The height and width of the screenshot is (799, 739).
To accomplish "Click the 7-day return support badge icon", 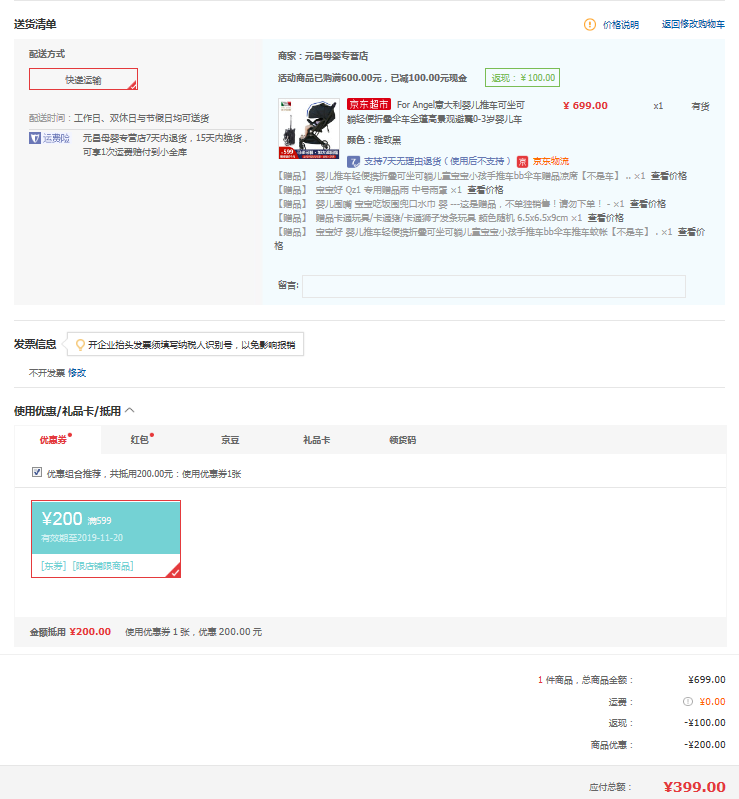I will 353,162.
